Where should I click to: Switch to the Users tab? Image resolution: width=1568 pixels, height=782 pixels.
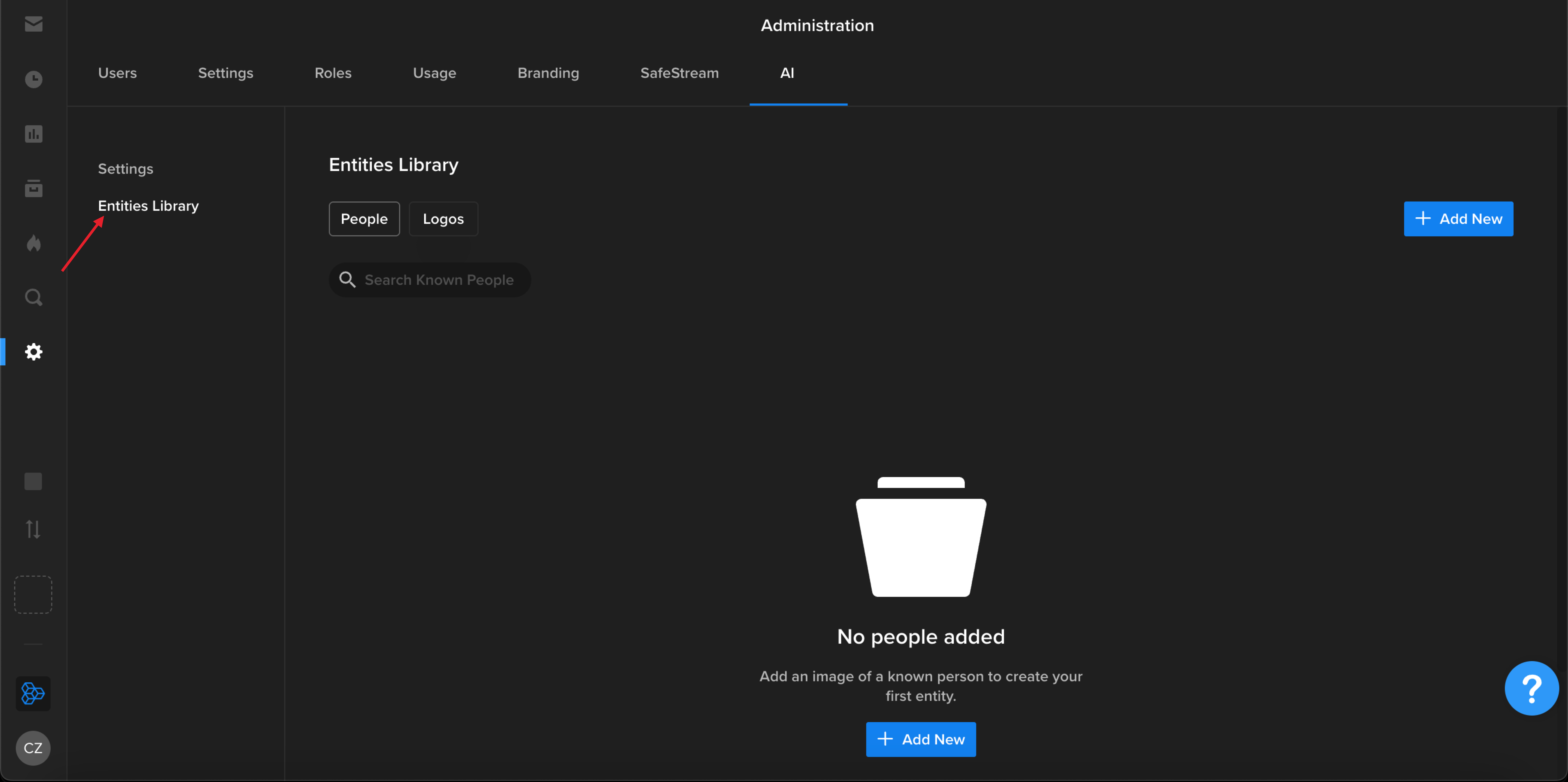[x=118, y=73]
